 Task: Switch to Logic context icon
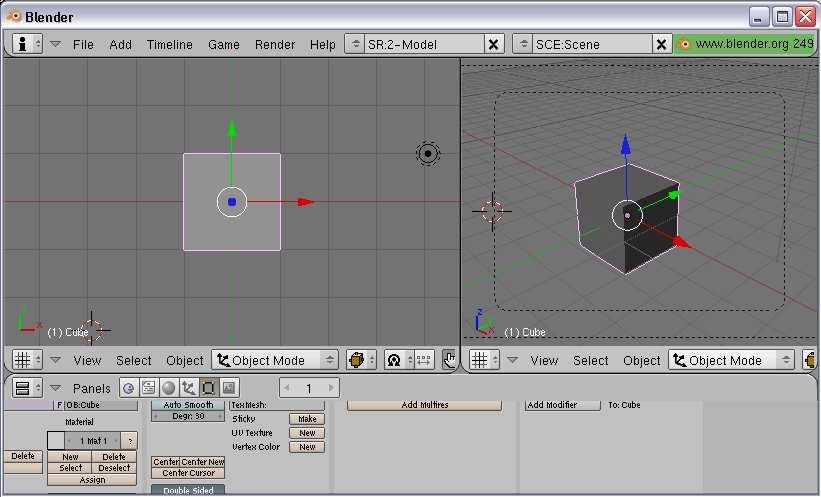click(x=129, y=388)
